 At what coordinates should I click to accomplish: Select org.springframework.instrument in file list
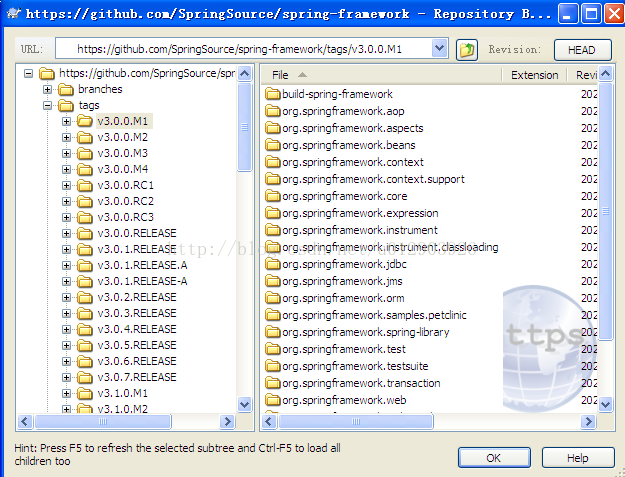click(x=360, y=230)
